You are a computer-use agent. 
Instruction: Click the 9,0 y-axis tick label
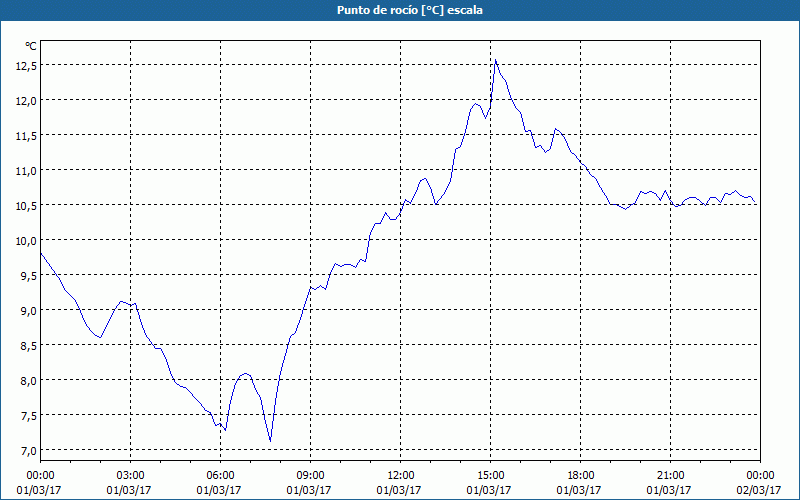point(28,311)
